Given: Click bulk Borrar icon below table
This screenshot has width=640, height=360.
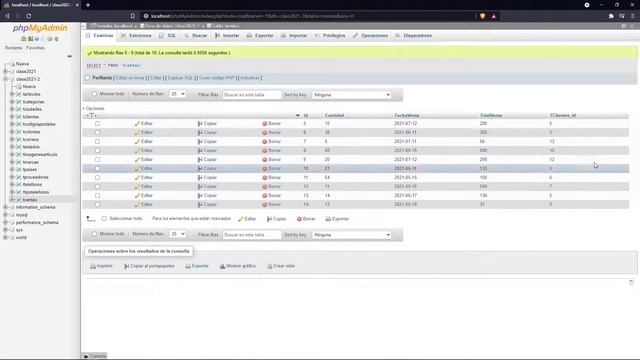Looking at the screenshot, I should point(299,219).
